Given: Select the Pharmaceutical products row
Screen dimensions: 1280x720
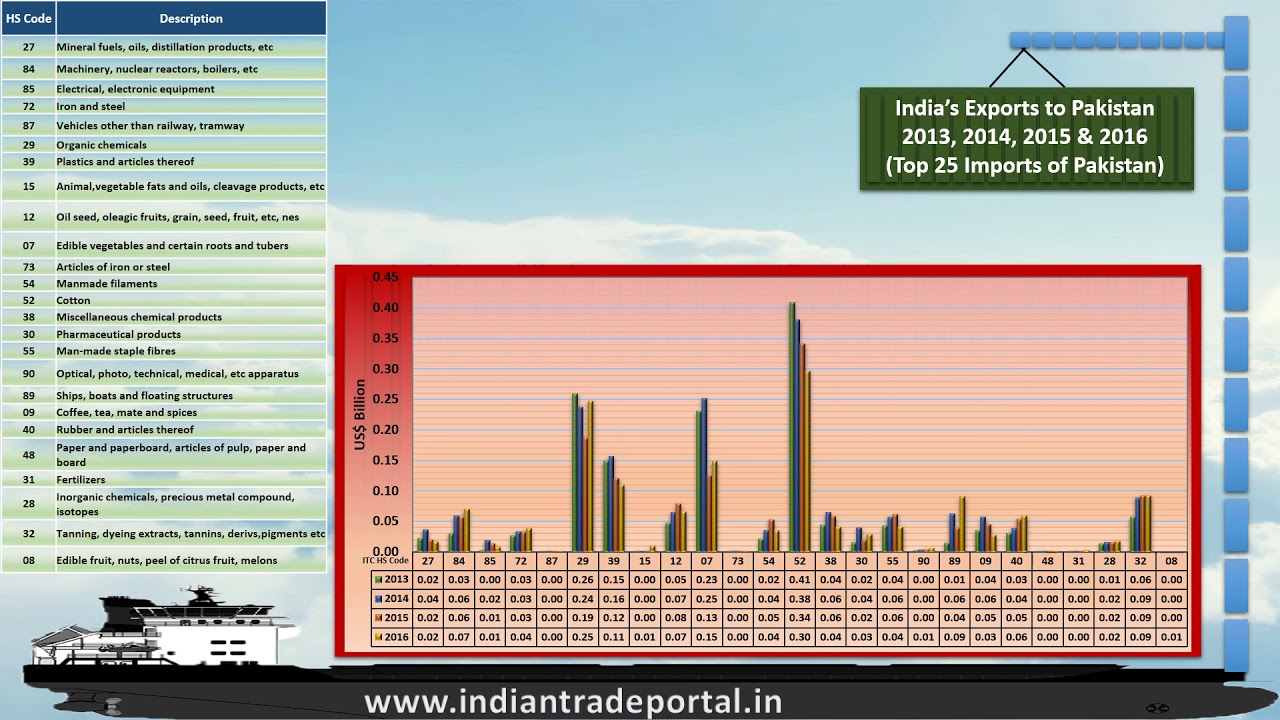Looking at the screenshot, I should 164,334.
